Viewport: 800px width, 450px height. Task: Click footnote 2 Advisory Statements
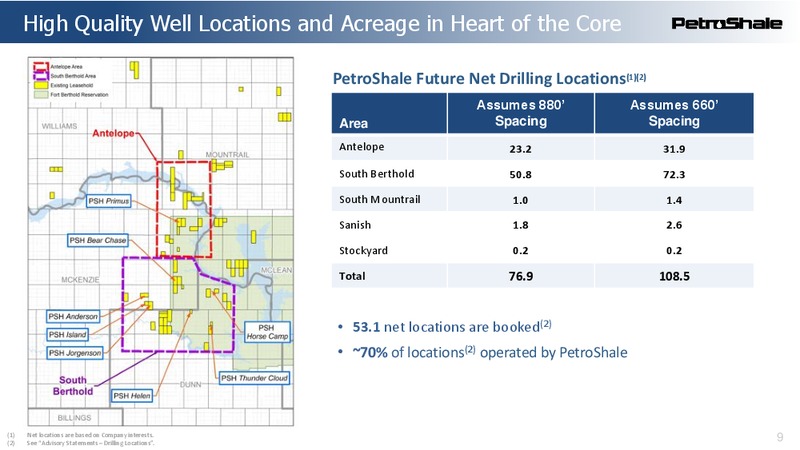[90, 443]
